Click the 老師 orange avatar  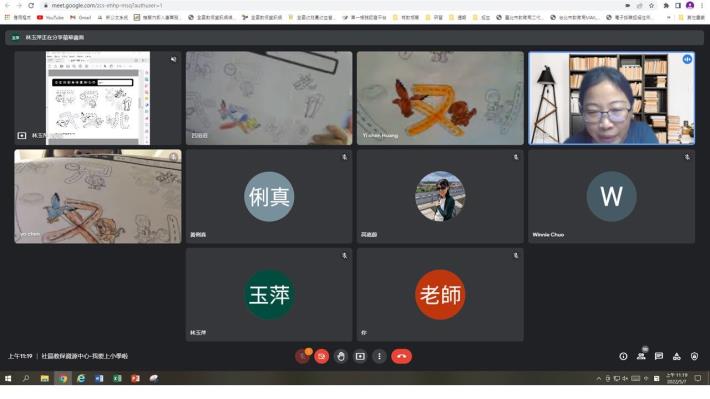point(440,295)
